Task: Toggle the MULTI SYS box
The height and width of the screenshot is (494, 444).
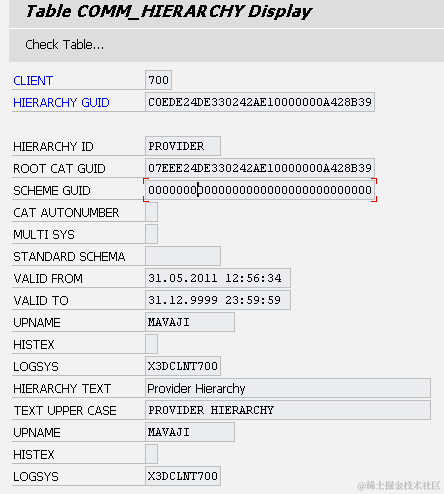Action: point(151,234)
